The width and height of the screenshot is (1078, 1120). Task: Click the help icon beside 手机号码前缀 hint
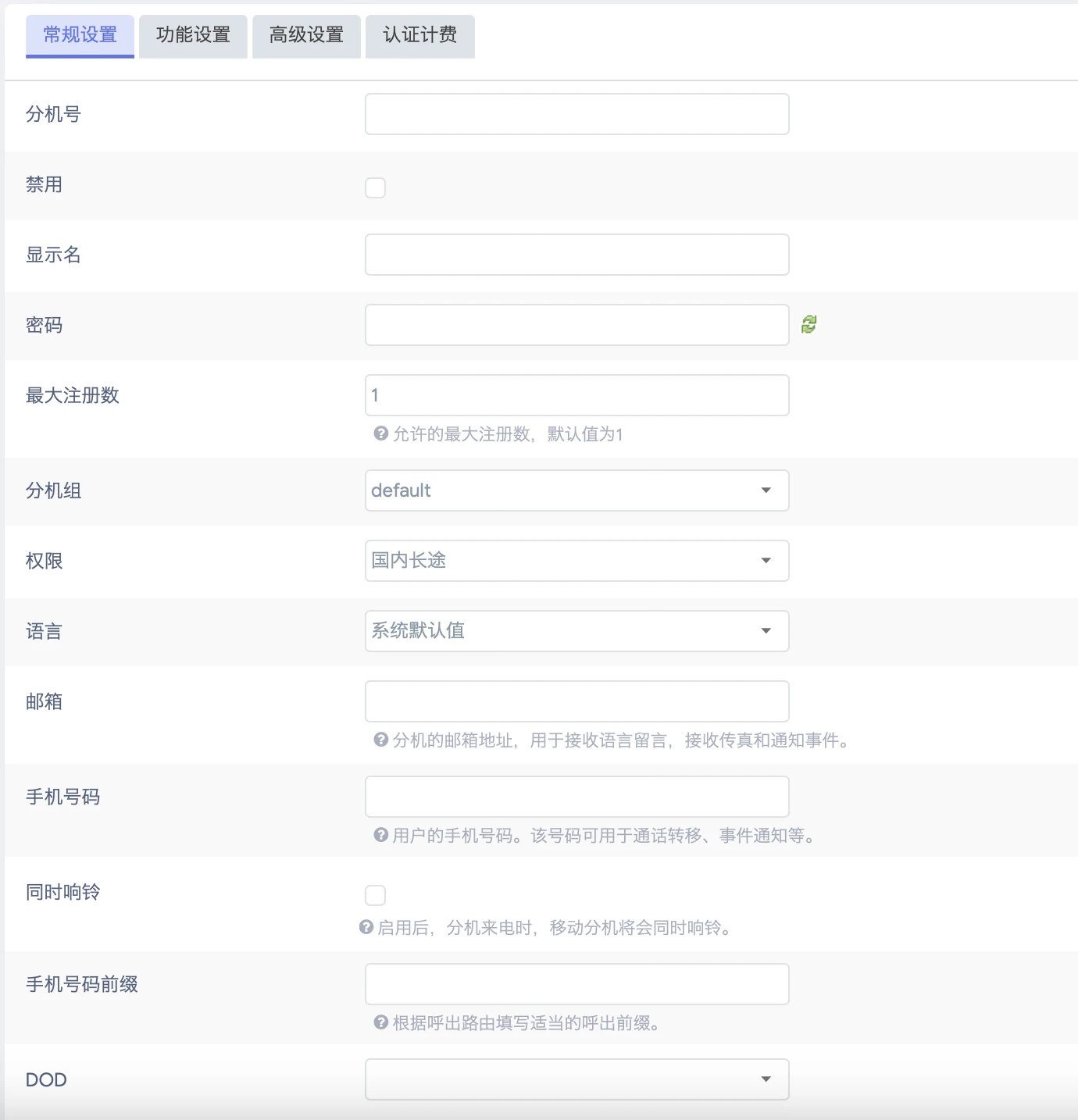[380, 1022]
